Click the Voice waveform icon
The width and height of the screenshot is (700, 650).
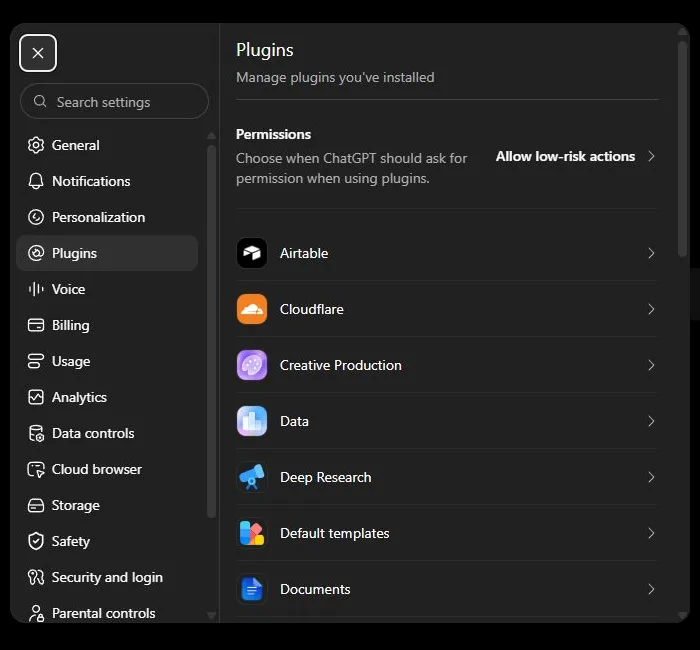pyautogui.click(x=36, y=289)
